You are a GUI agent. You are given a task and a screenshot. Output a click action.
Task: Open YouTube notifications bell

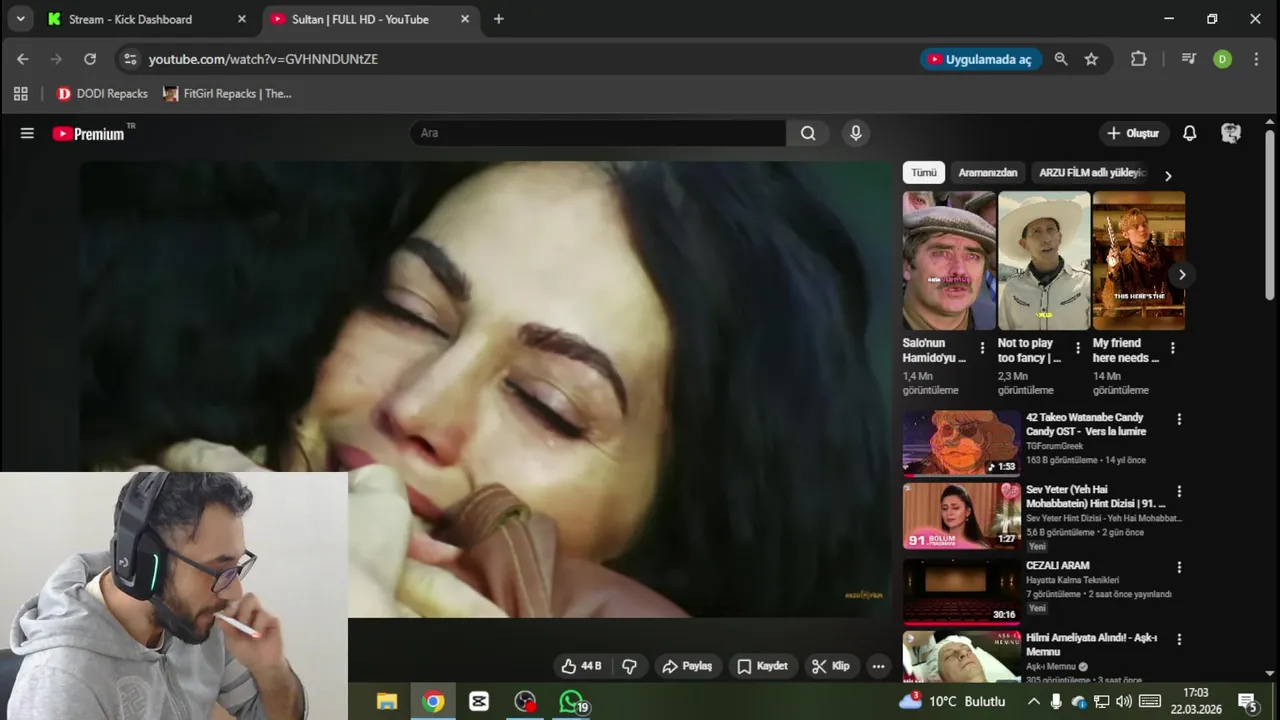1190,133
